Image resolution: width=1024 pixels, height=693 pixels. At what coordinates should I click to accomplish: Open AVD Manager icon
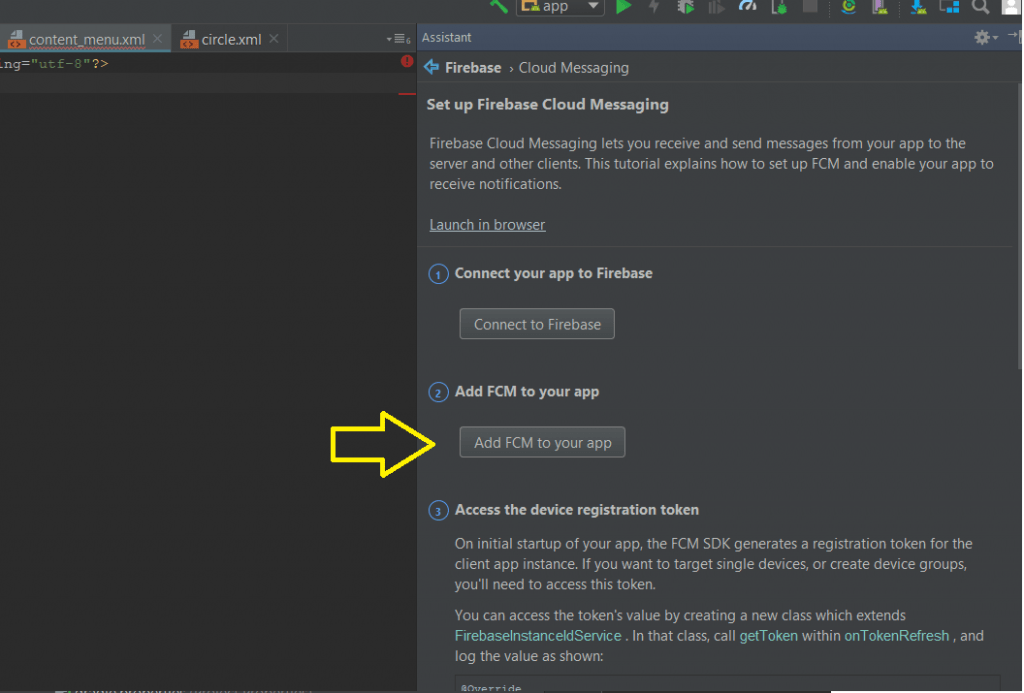point(880,7)
